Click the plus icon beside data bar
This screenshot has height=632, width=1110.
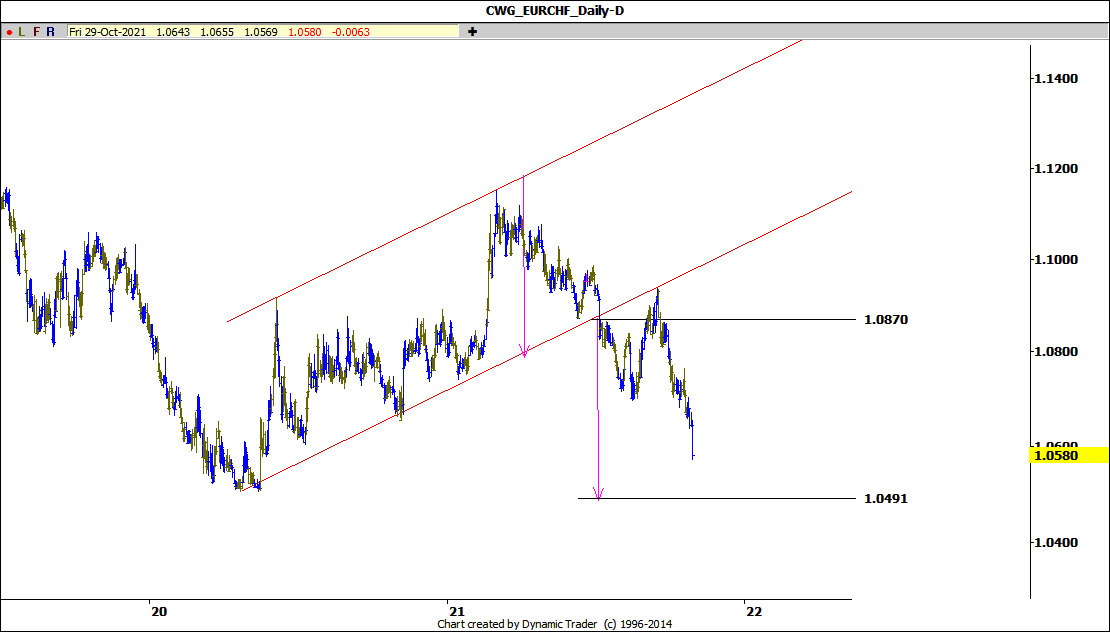tap(472, 32)
